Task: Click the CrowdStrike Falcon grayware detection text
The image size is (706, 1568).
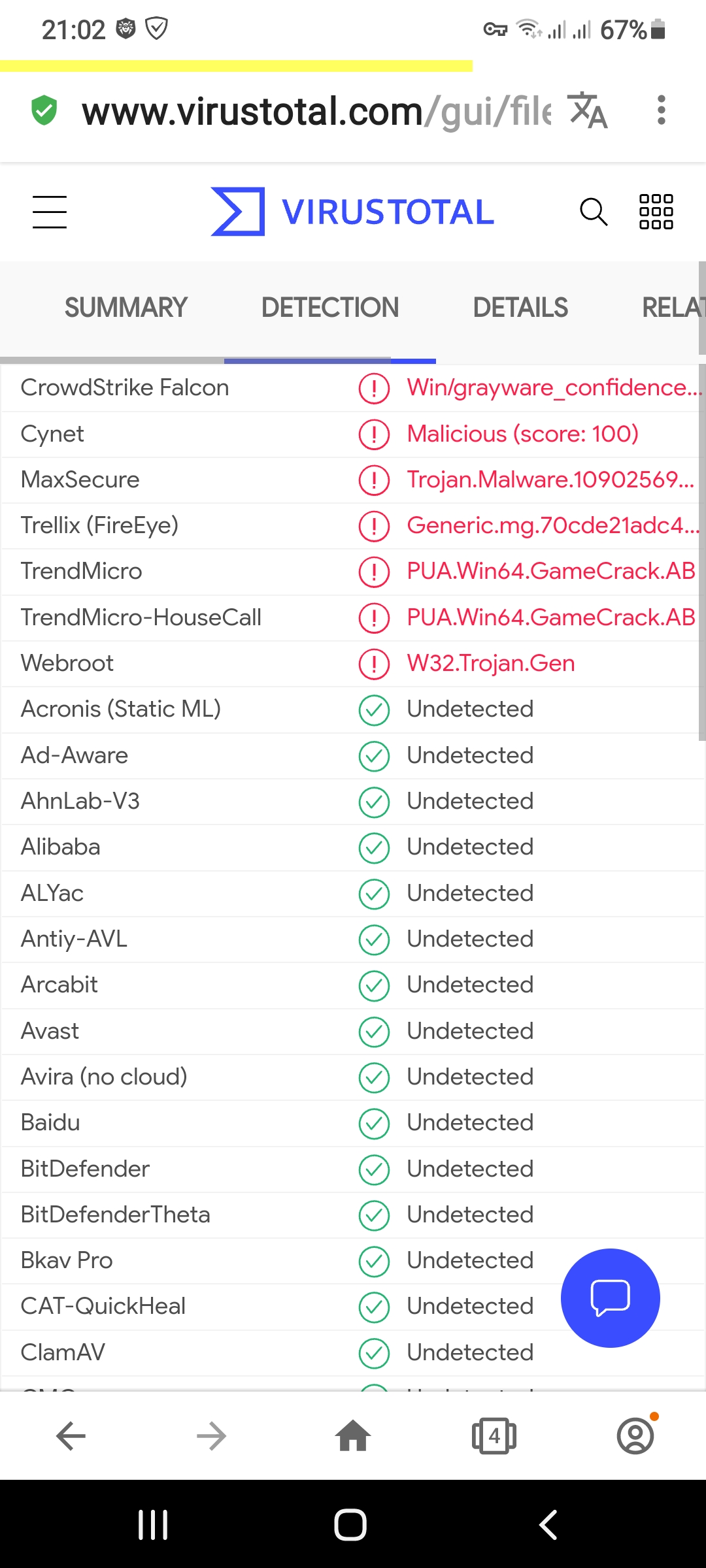Action: click(553, 388)
